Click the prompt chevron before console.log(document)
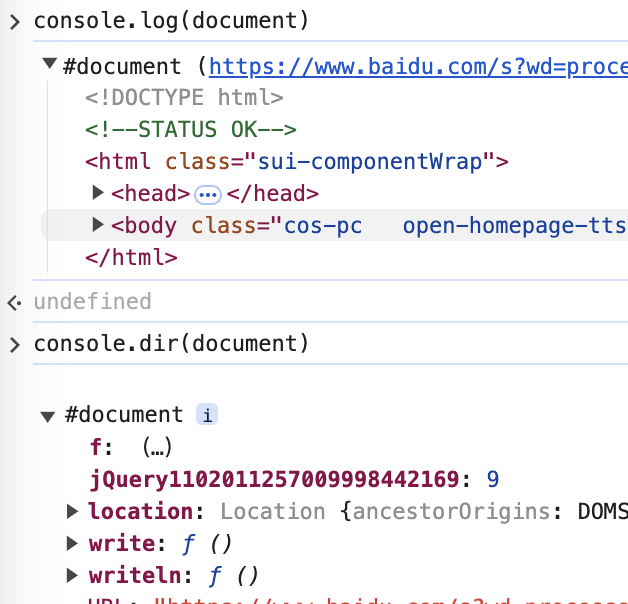 coord(13,22)
